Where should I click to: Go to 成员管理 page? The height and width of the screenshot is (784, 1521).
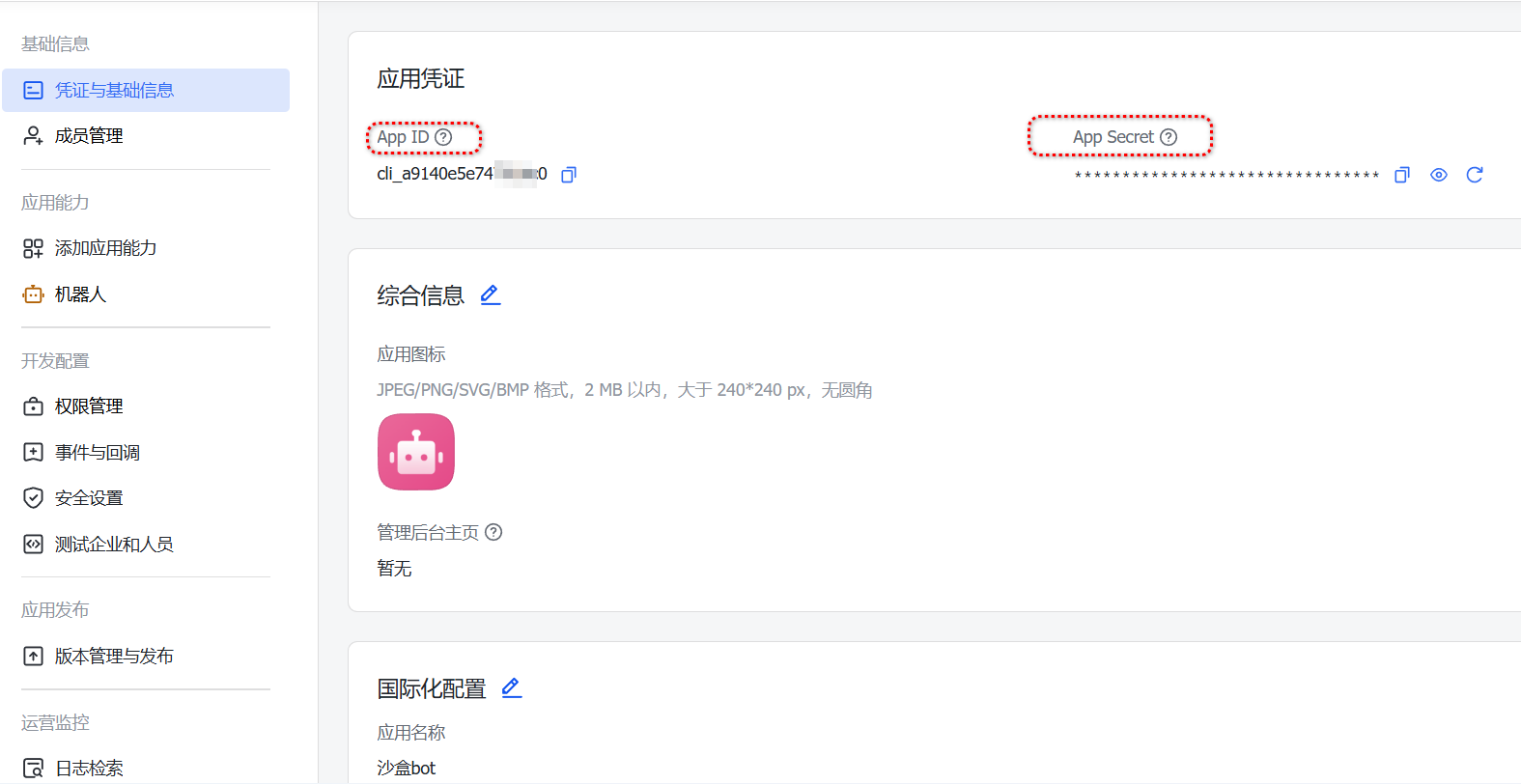[89, 136]
